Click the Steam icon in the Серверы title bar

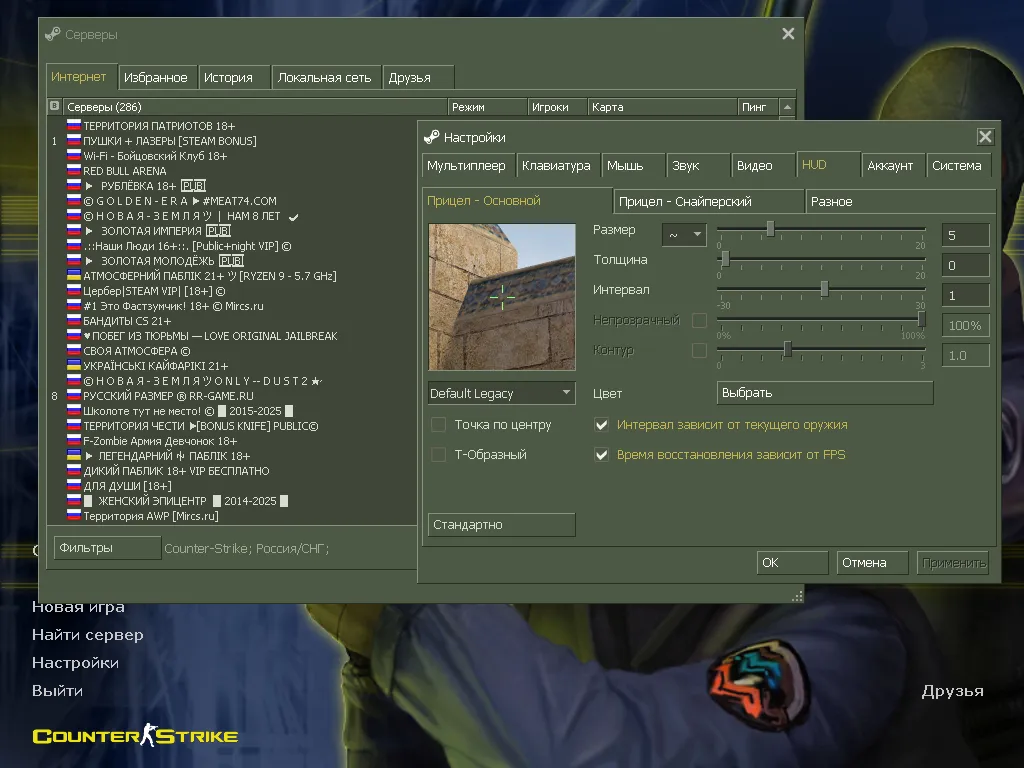[53, 34]
